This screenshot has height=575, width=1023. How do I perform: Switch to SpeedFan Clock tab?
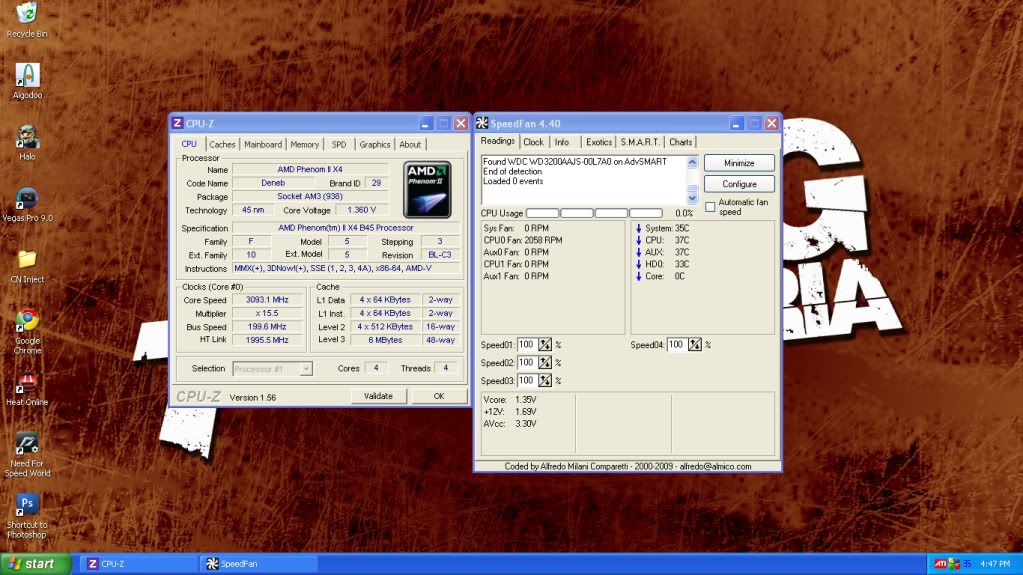point(533,142)
